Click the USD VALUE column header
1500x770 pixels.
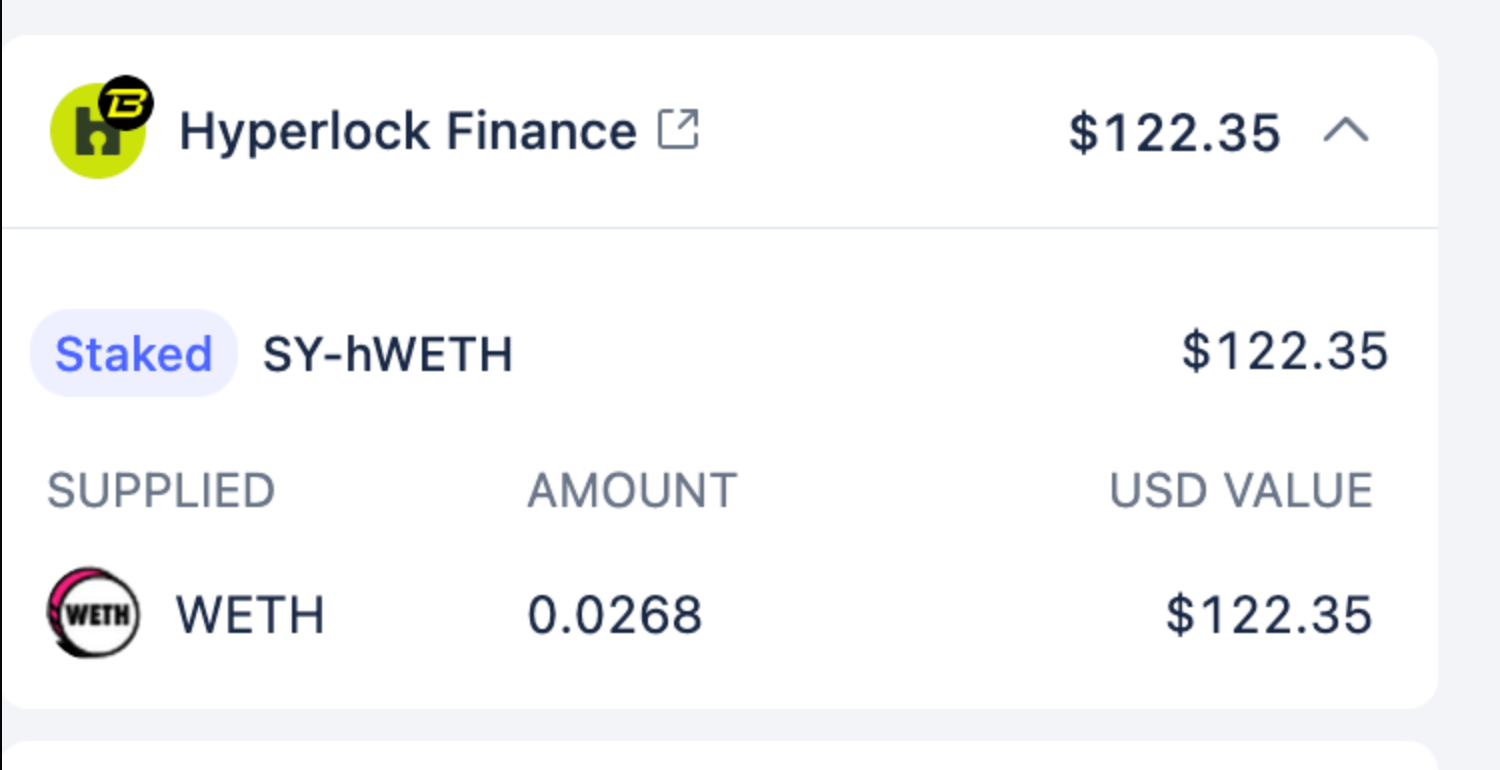pyautogui.click(x=1240, y=491)
